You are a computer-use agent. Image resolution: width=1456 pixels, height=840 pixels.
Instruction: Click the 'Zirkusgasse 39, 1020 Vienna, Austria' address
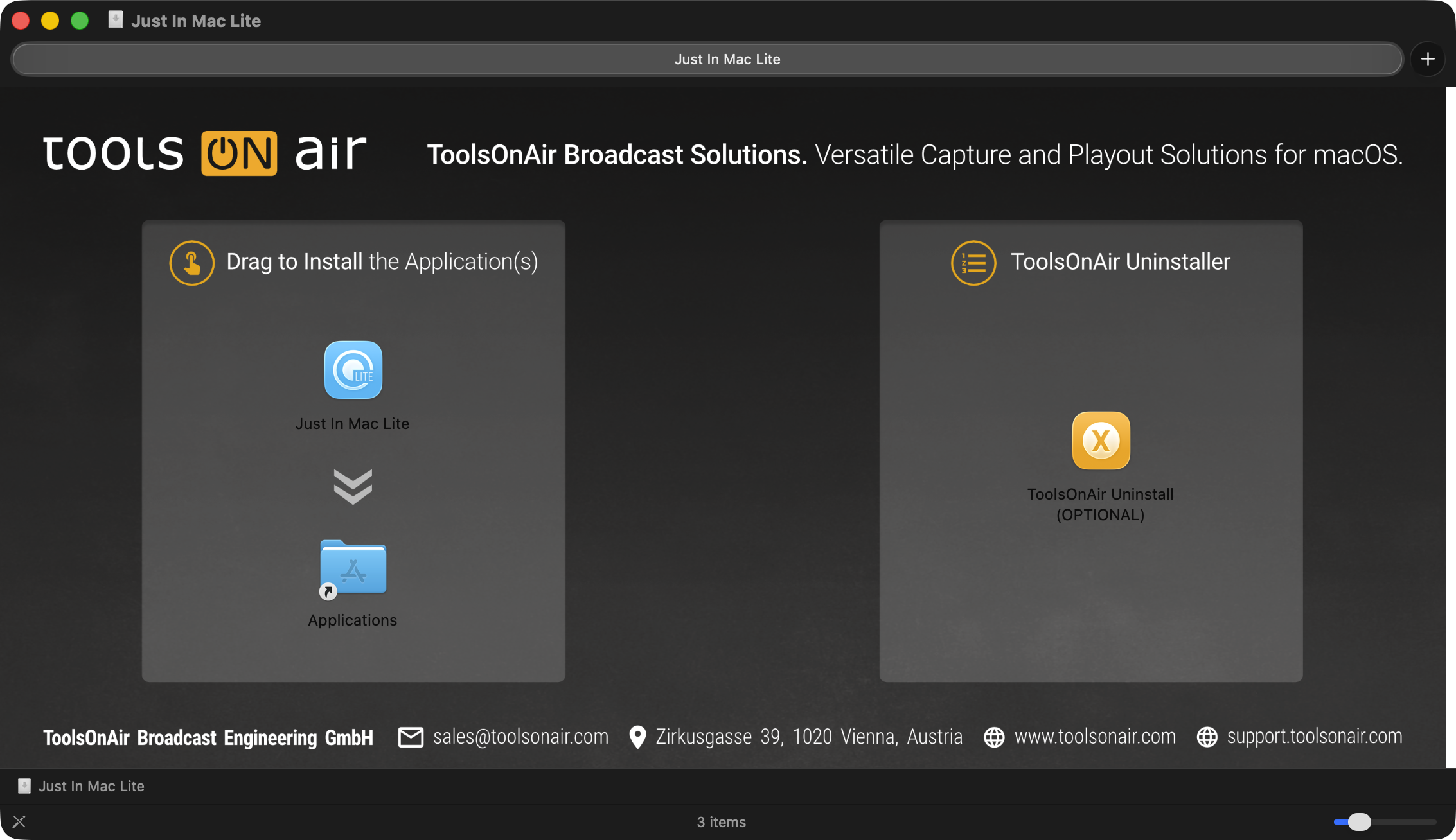pyautogui.click(x=809, y=737)
